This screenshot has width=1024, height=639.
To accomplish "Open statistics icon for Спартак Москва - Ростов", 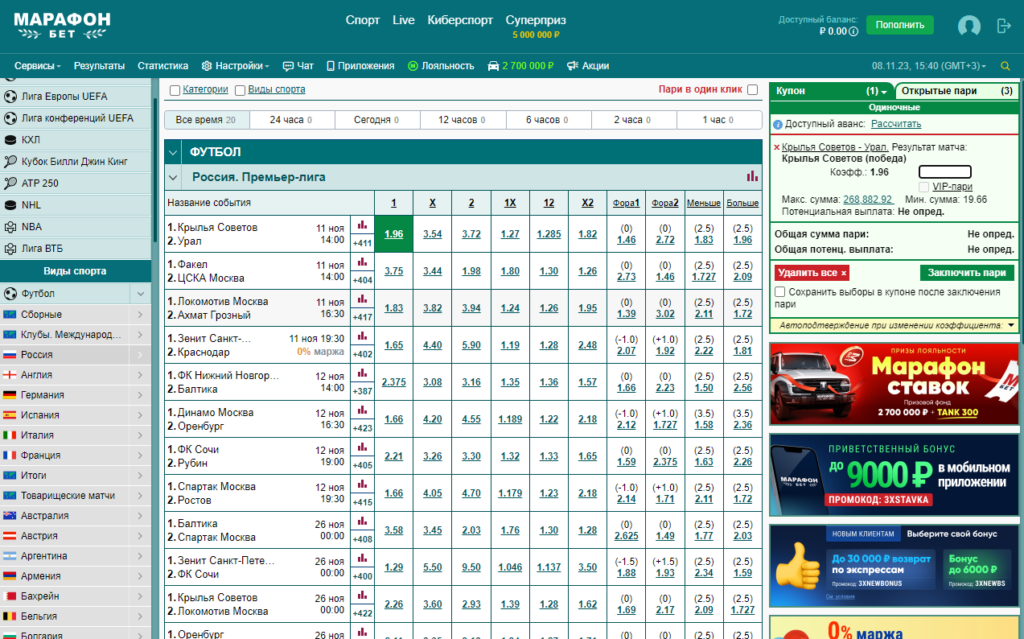I will coord(362,484).
